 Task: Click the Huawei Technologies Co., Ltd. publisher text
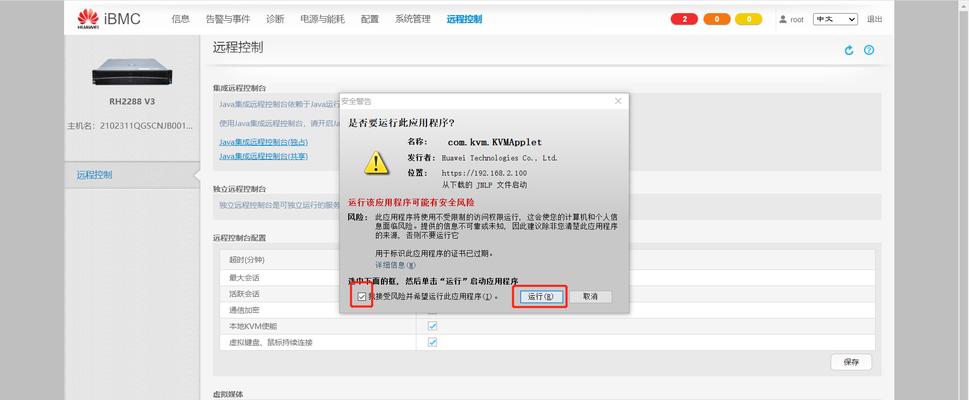pos(499,158)
